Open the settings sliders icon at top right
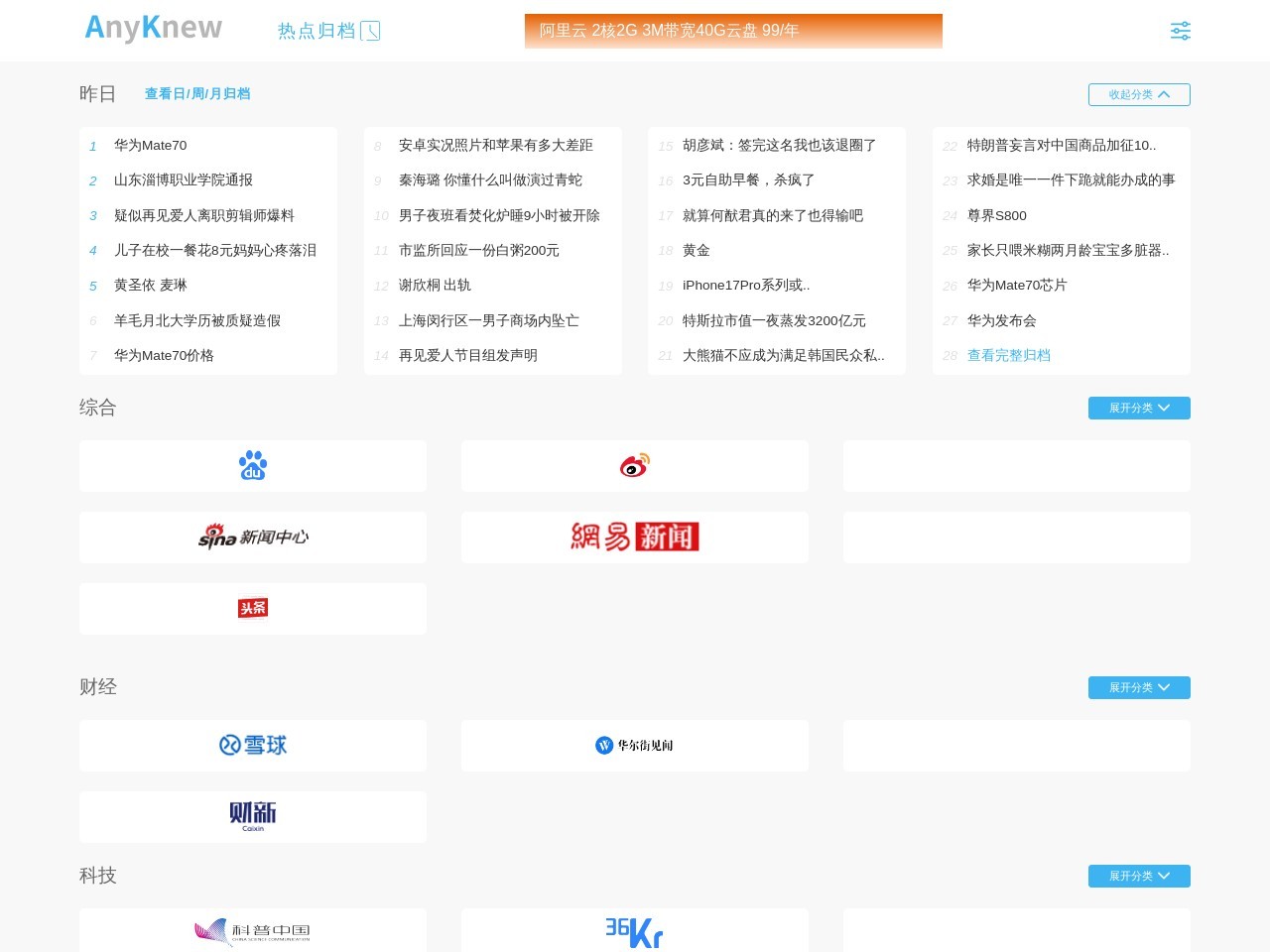Image resolution: width=1270 pixels, height=952 pixels. 1180,31
